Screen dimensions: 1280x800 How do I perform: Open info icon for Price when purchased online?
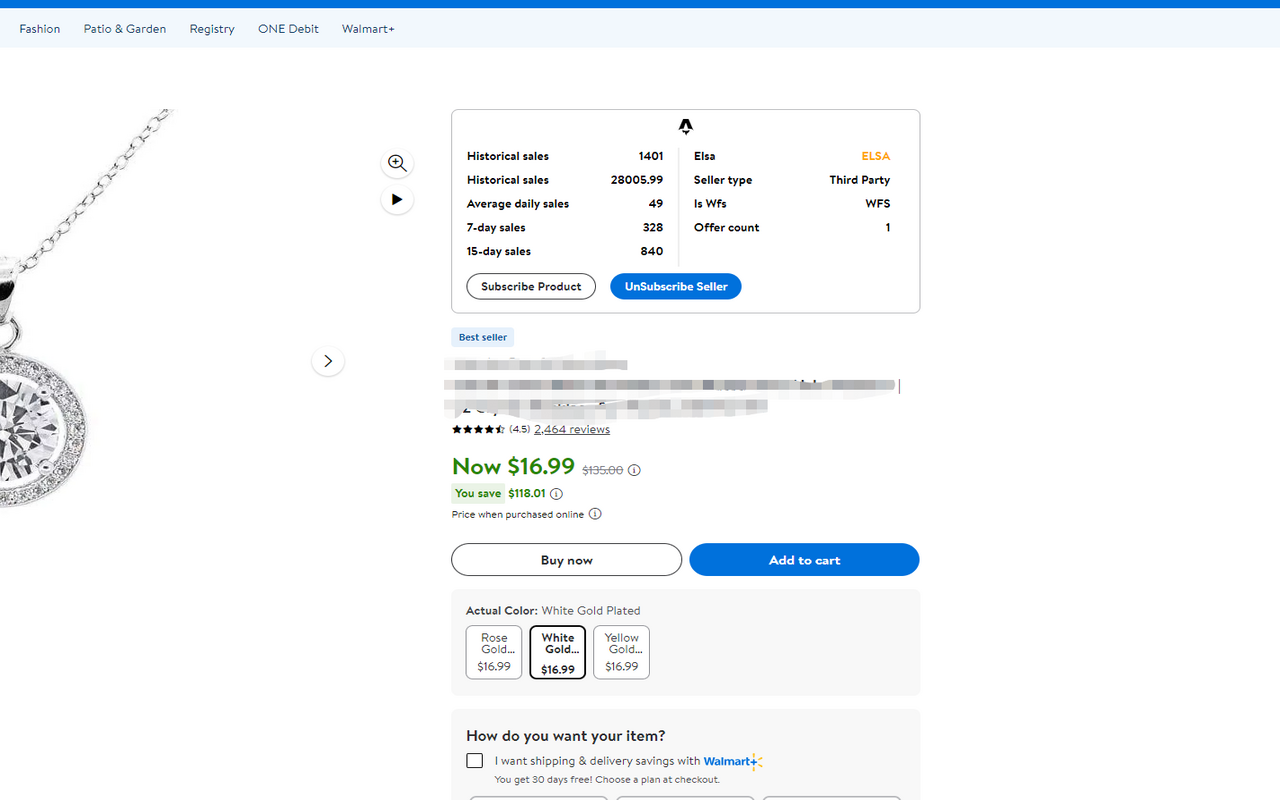595,514
